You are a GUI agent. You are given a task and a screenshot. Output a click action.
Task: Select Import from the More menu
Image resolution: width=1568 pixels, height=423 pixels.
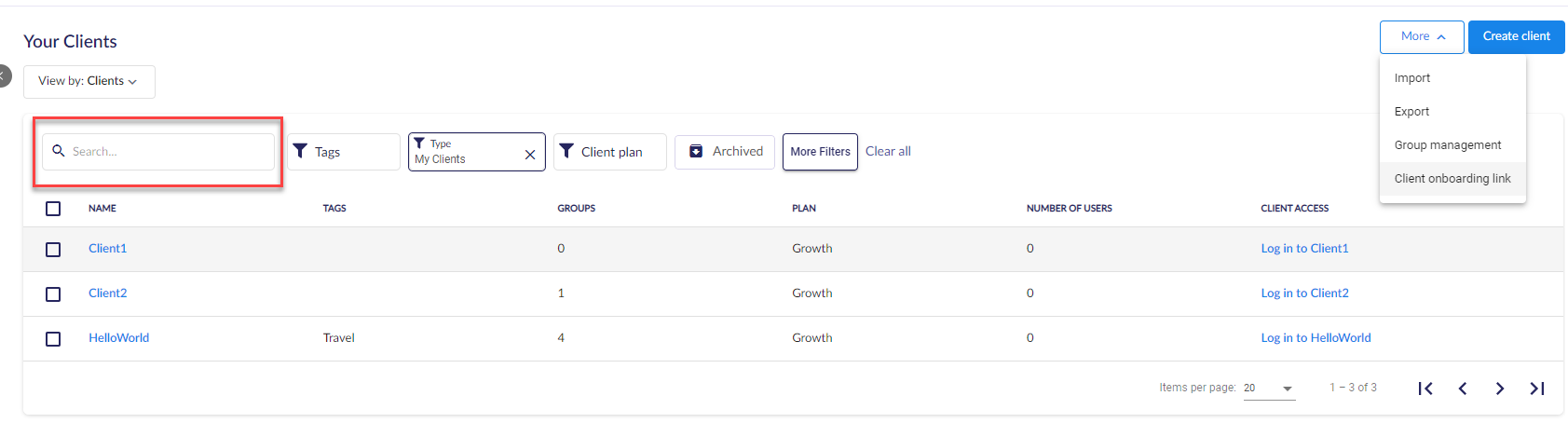pos(1452,78)
